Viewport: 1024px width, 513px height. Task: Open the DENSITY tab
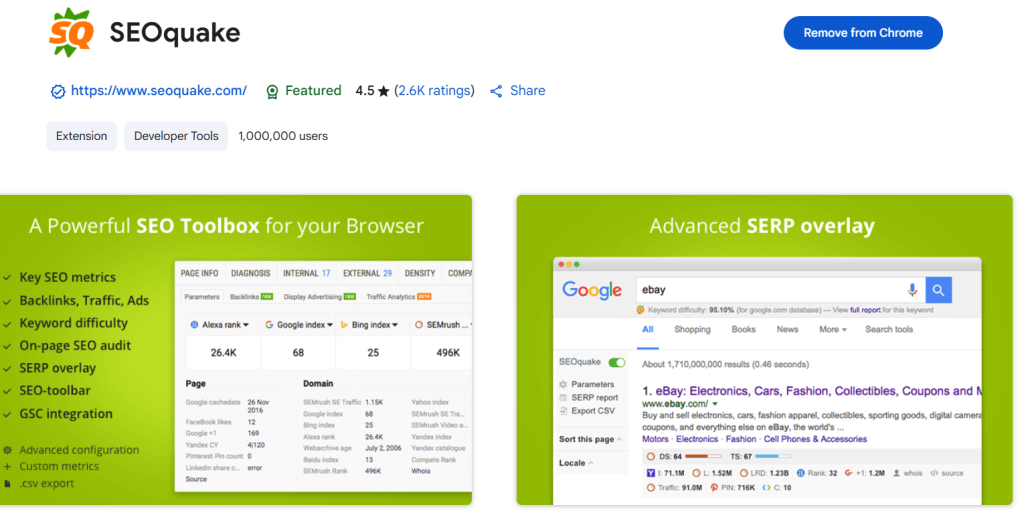tap(420, 273)
